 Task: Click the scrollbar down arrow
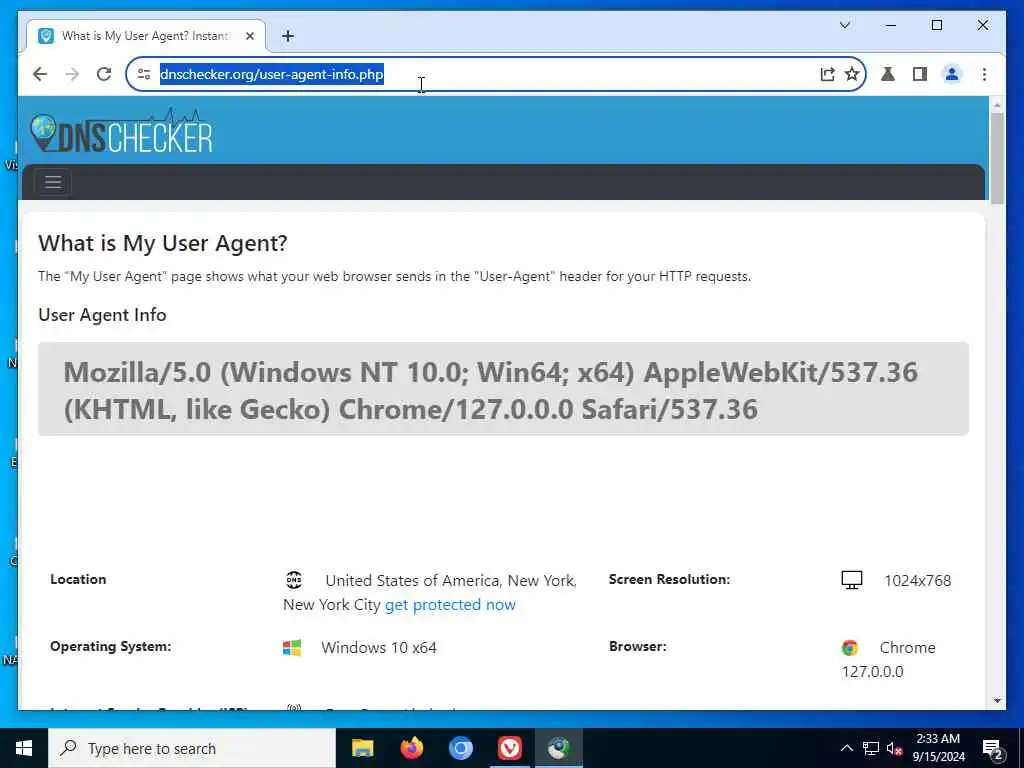click(997, 701)
